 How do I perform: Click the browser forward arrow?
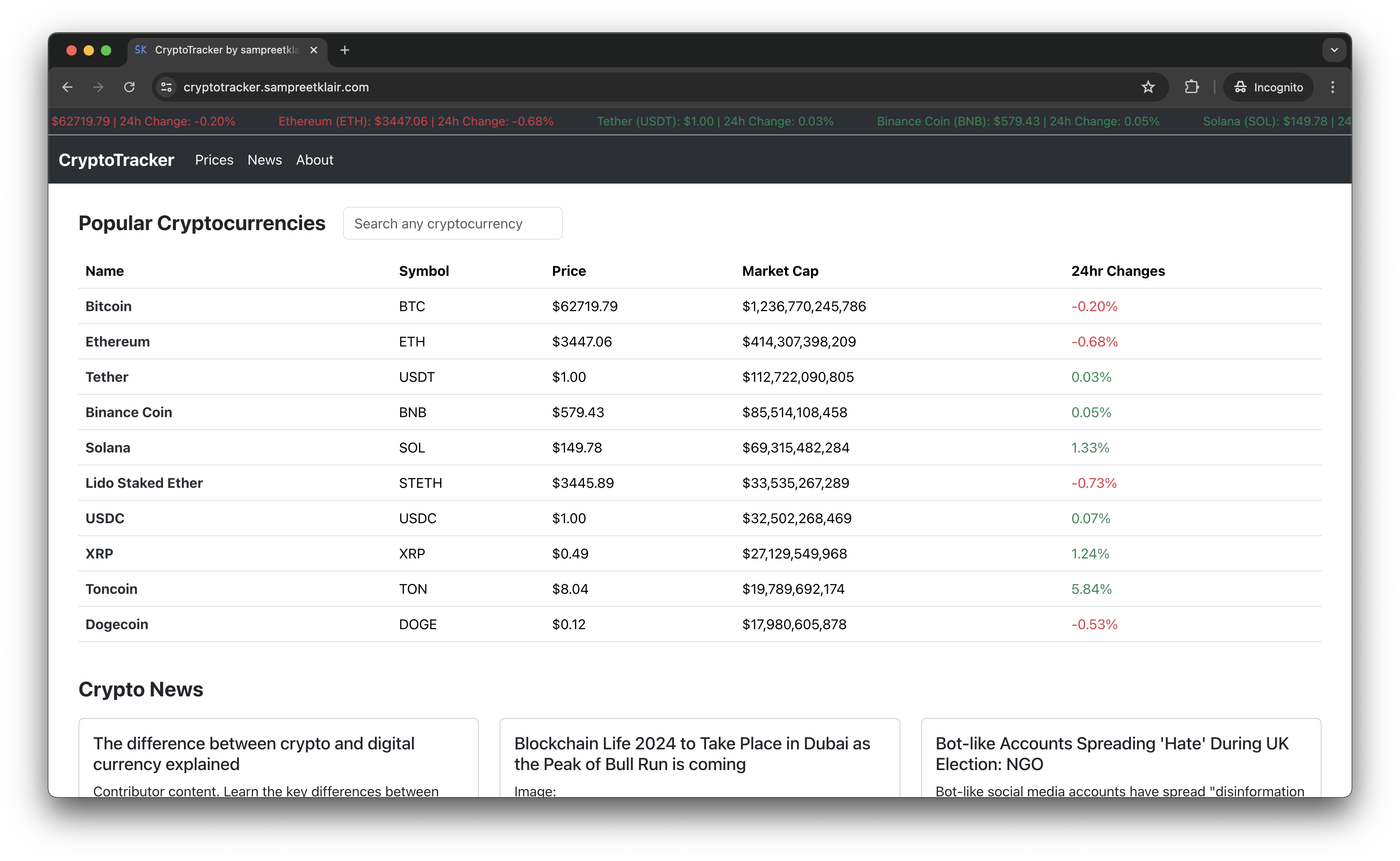(x=98, y=87)
